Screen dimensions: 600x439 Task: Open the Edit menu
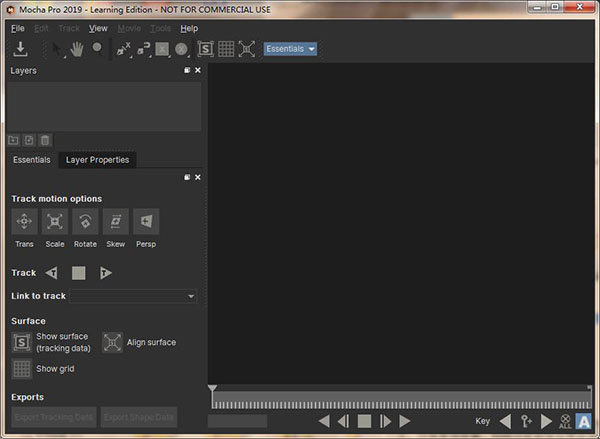(41, 28)
